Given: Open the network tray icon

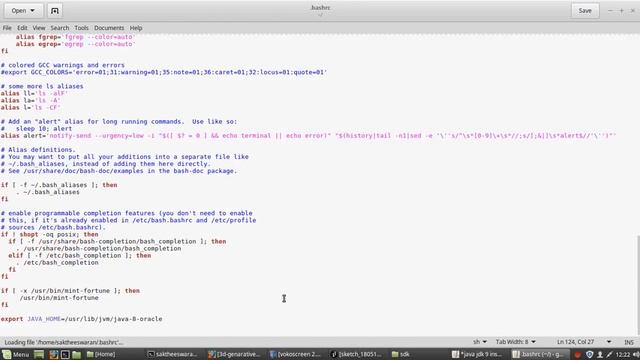Looking at the screenshot, I should [609, 354].
